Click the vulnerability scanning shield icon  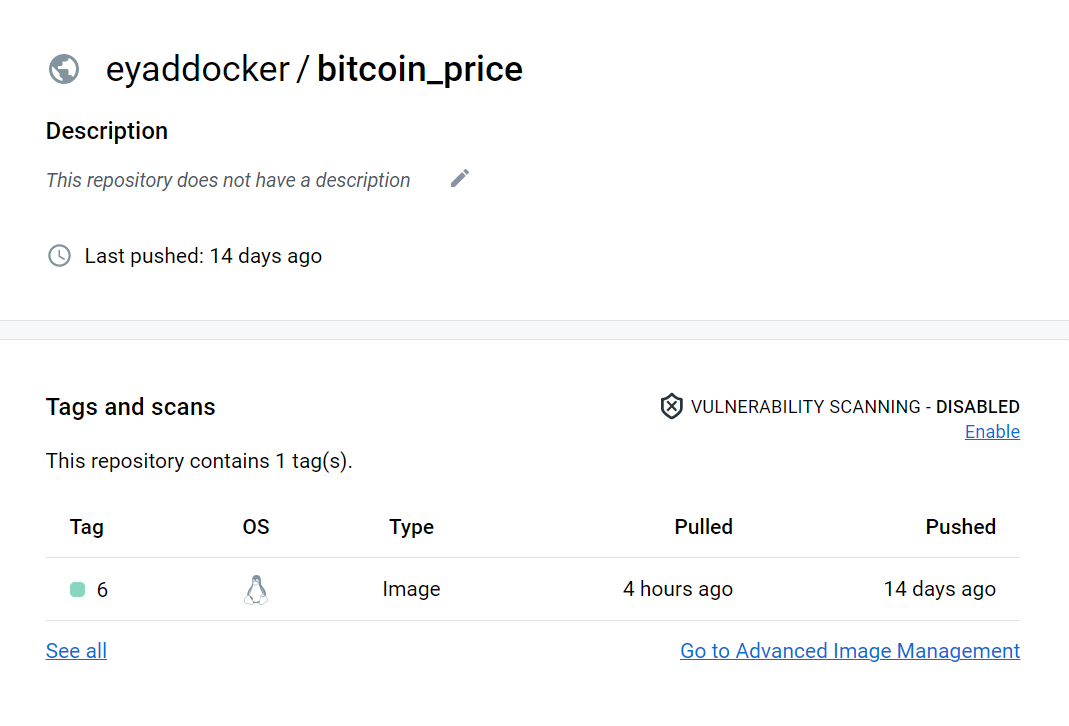click(671, 406)
